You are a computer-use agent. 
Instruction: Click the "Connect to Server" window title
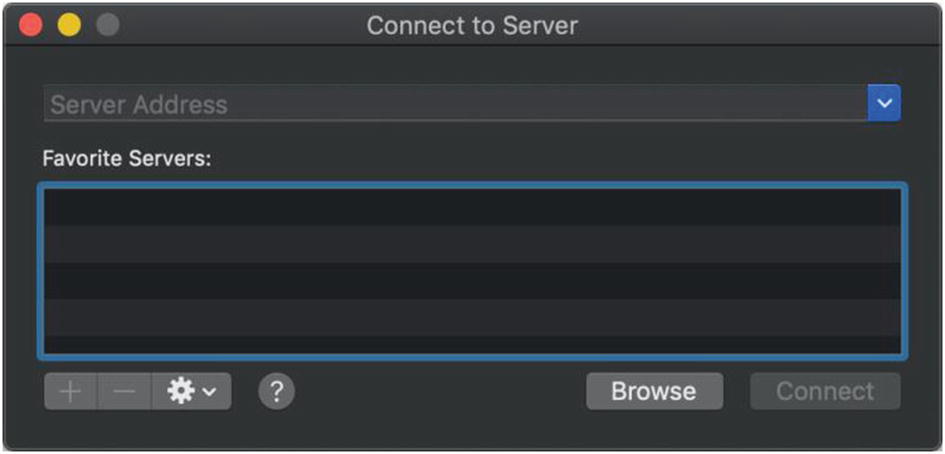click(472, 25)
